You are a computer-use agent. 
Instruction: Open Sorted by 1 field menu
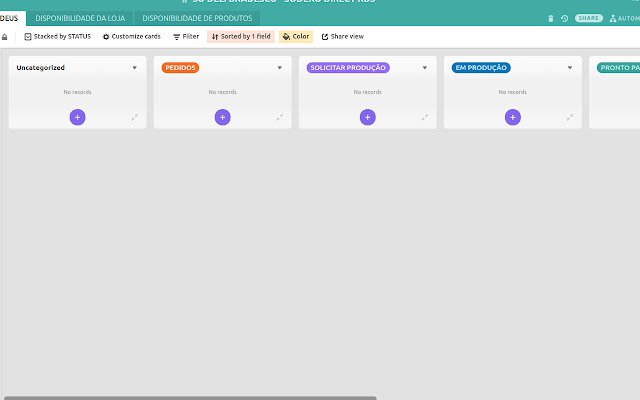coord(241,37)
